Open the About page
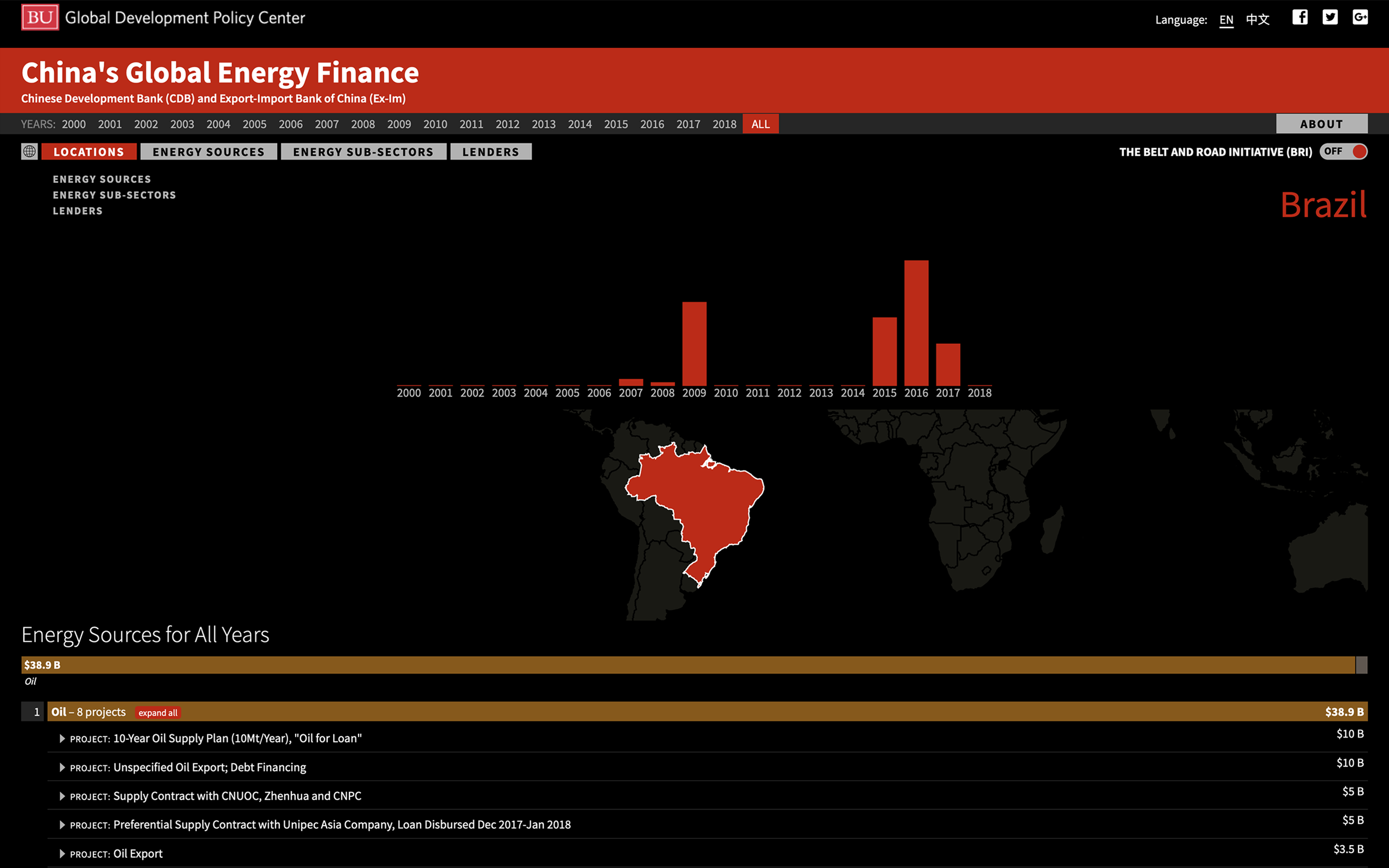This screenshot has width=1389, height=868. pyautogui.click(x=1321, y=124)
